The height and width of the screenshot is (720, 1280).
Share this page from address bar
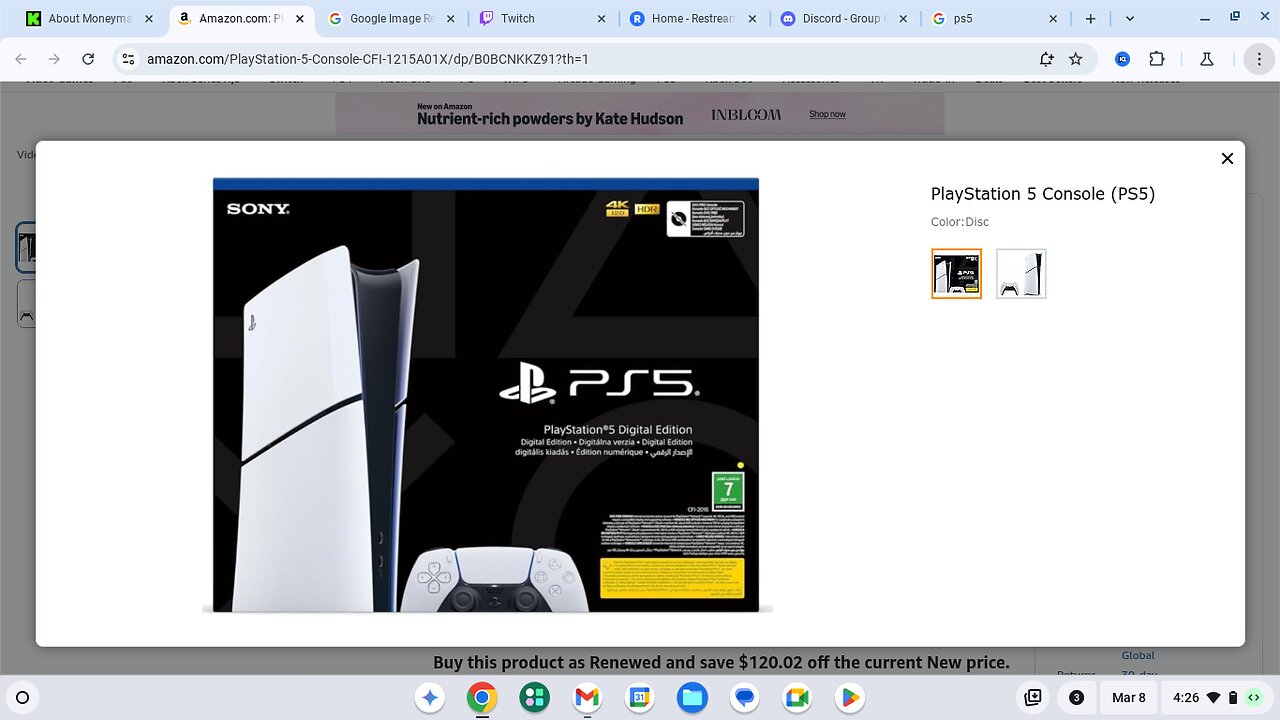coord(1046,59)
